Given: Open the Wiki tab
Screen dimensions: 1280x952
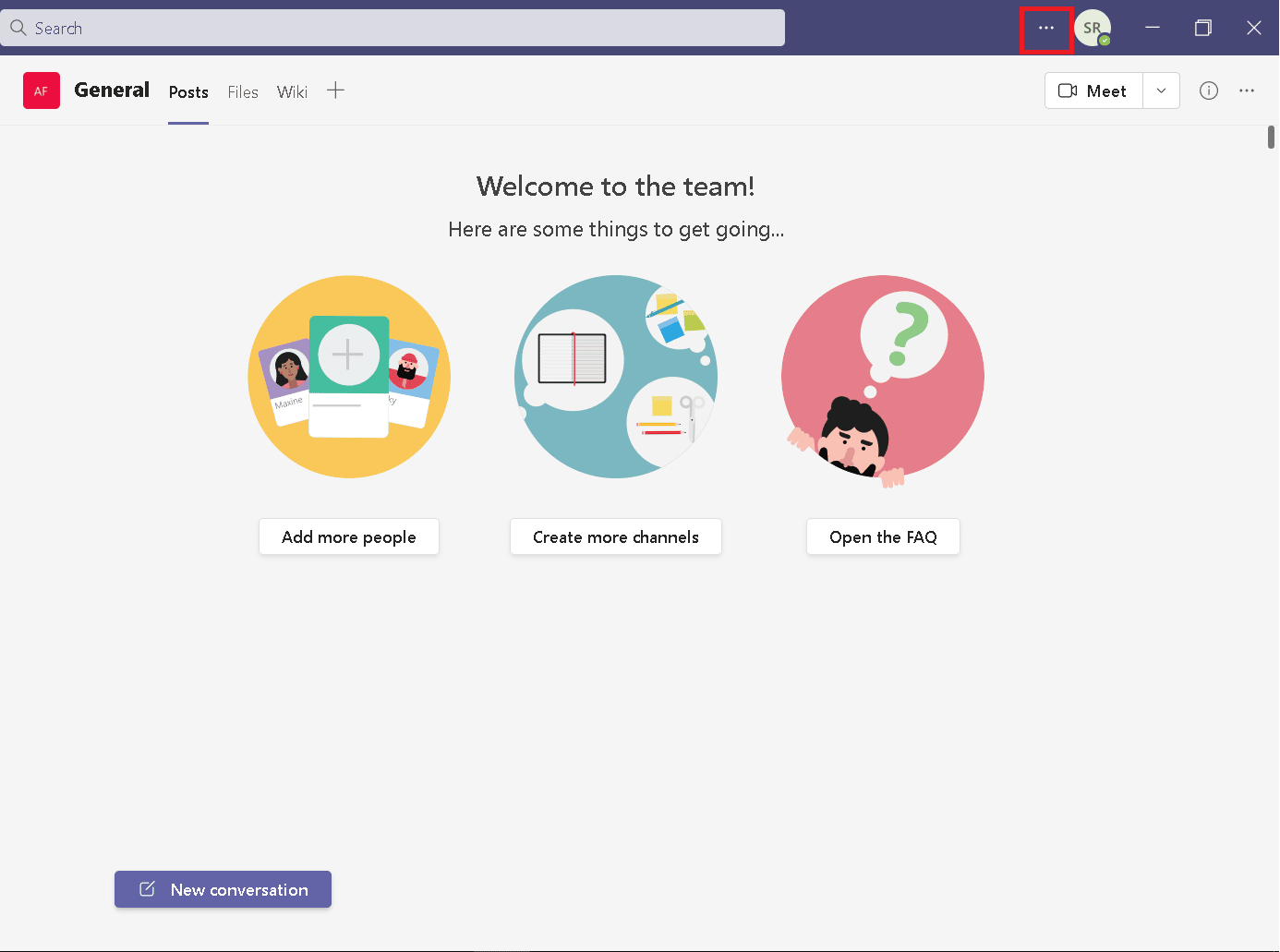Looking at the screenshot, I should coord(292,92).
